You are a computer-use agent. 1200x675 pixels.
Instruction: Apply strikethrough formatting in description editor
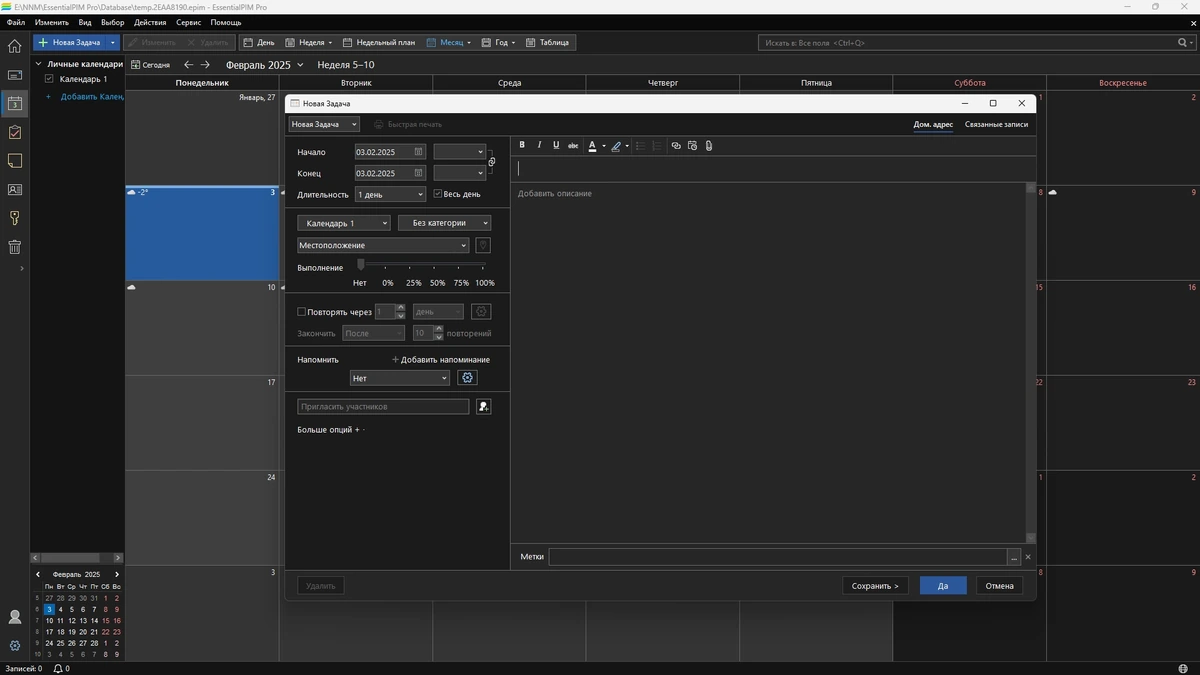(573, 145)
